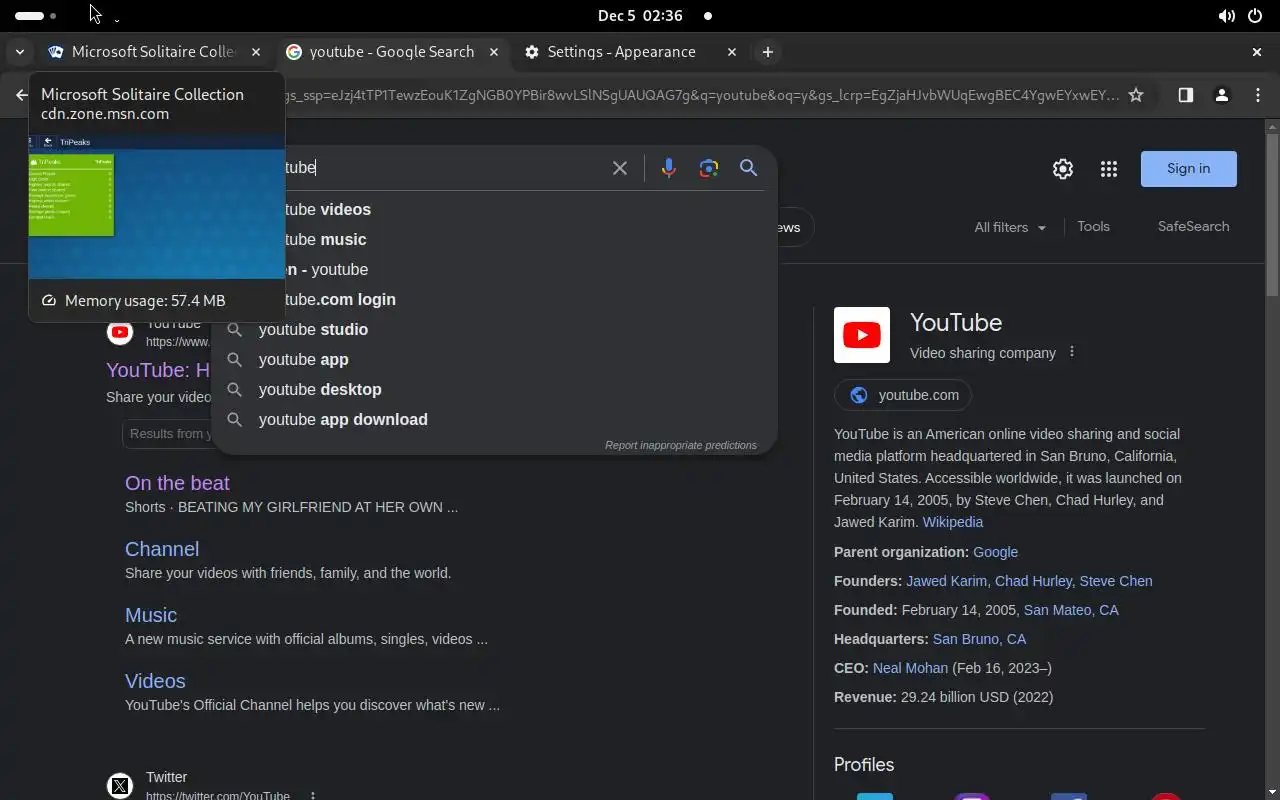1280x800 pixels.
Task: Click the Chad Hurley founder link
Action: [x=1033, y=581]
